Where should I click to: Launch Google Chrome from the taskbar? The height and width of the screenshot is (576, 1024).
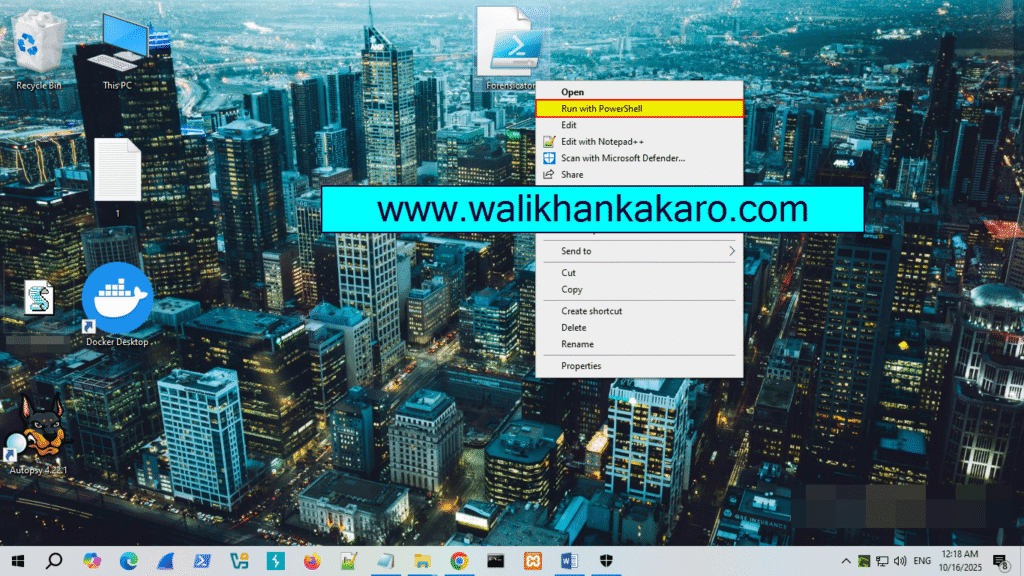point(459,561)
